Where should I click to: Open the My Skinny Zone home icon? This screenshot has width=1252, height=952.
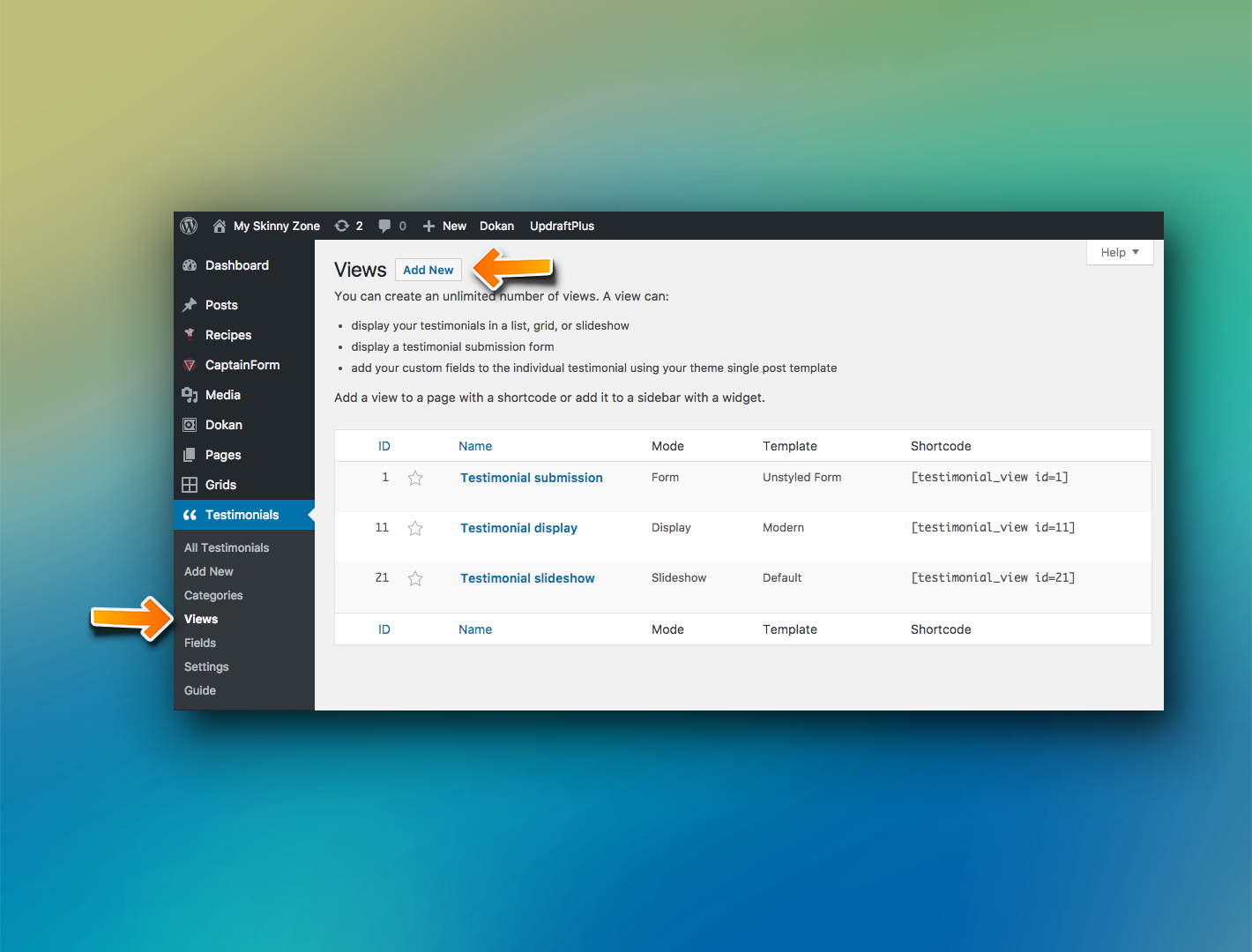tap(220, 227)
